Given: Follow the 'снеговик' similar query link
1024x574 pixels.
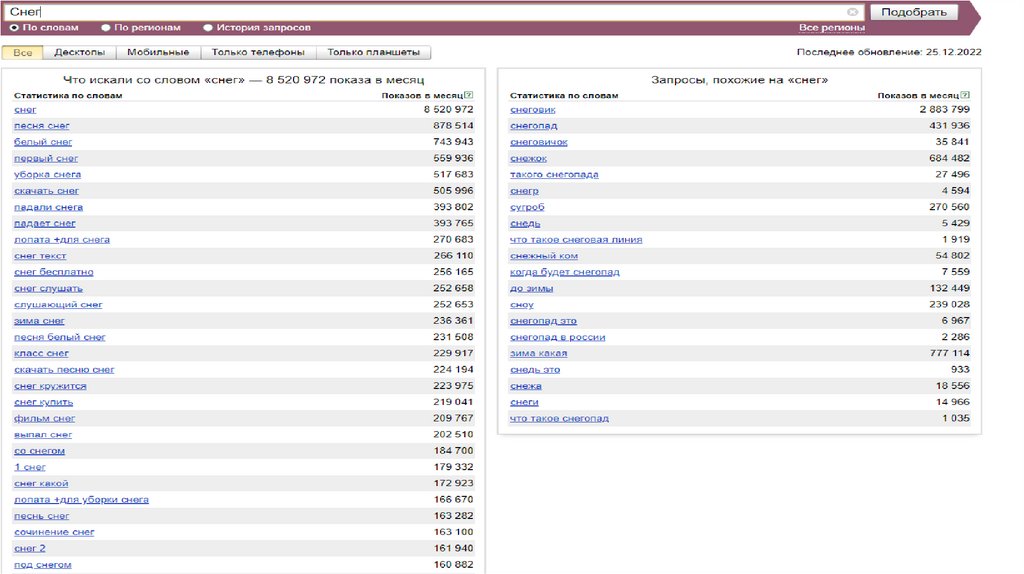Looking at the screenshot, I should point(532,109).
